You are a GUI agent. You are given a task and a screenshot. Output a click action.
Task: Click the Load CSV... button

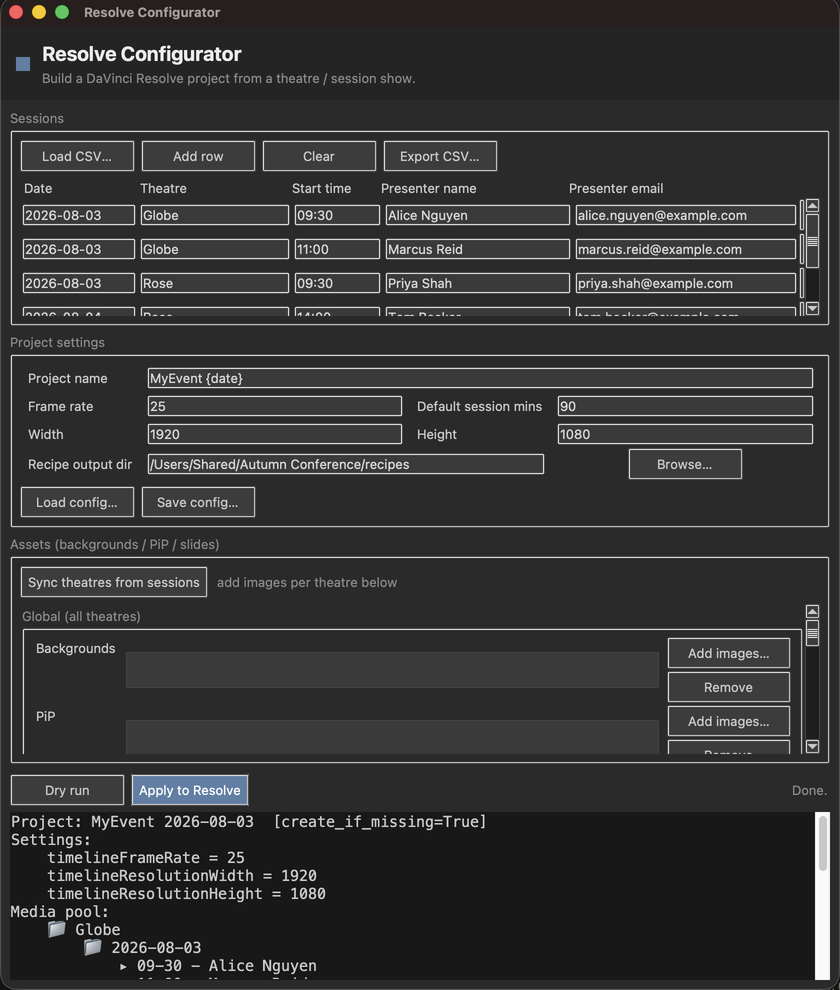[x=77, y=156]
